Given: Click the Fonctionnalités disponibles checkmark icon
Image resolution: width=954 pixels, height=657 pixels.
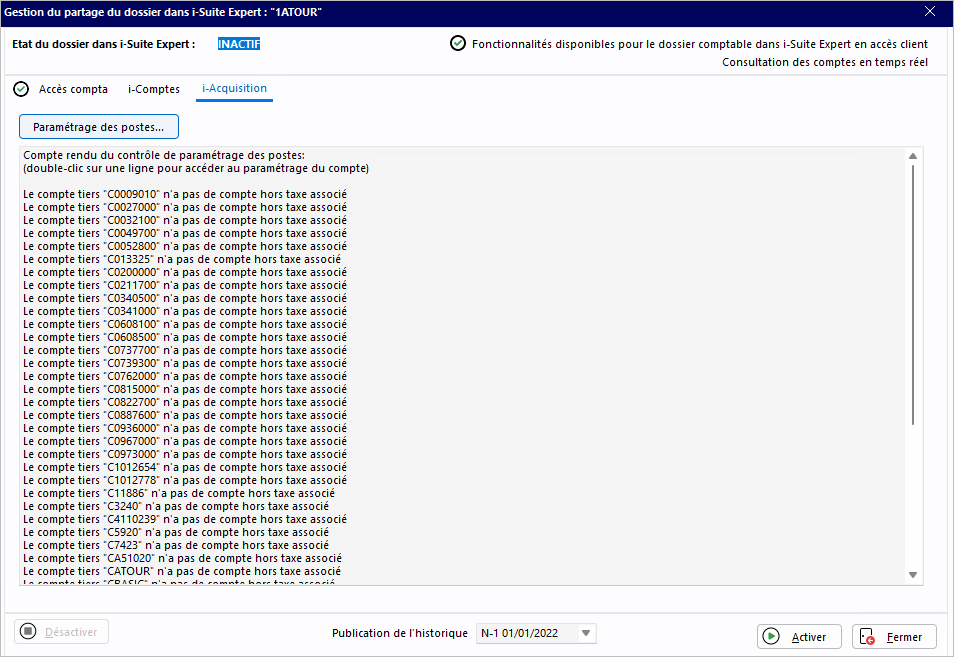Looking at the screenshot, I should pyautogui.click(x=458, y=43).
